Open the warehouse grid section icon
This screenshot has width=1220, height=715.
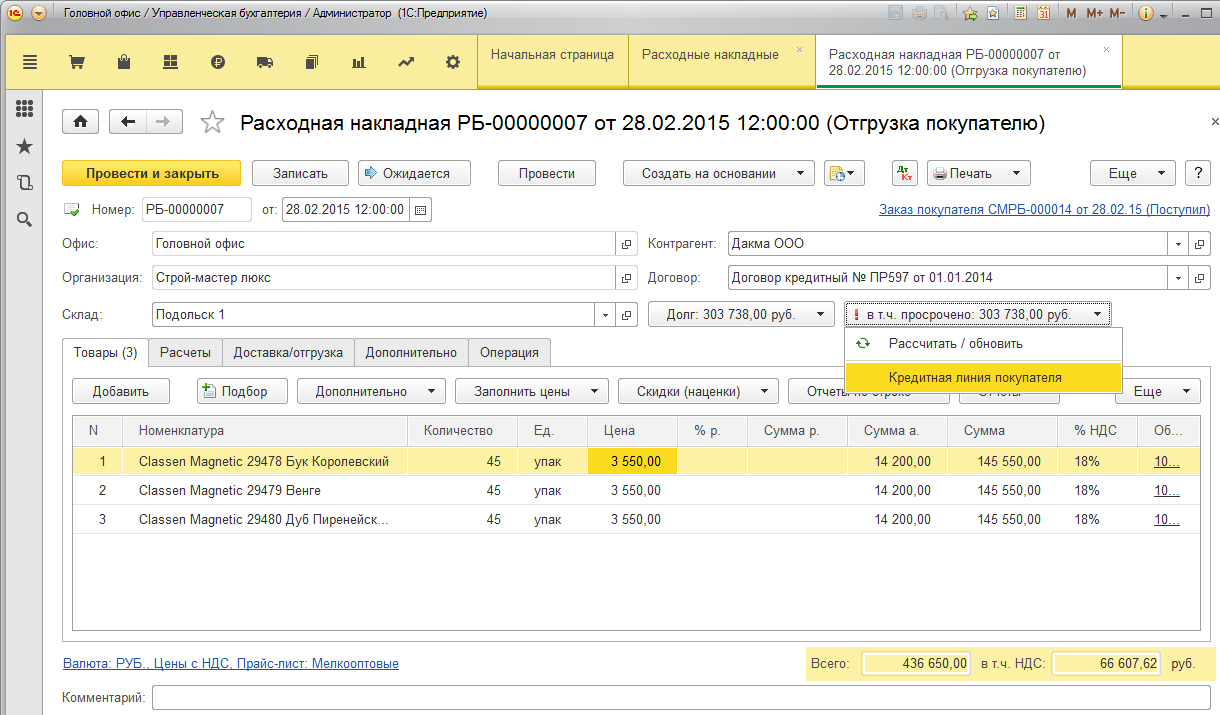(170, 62)
